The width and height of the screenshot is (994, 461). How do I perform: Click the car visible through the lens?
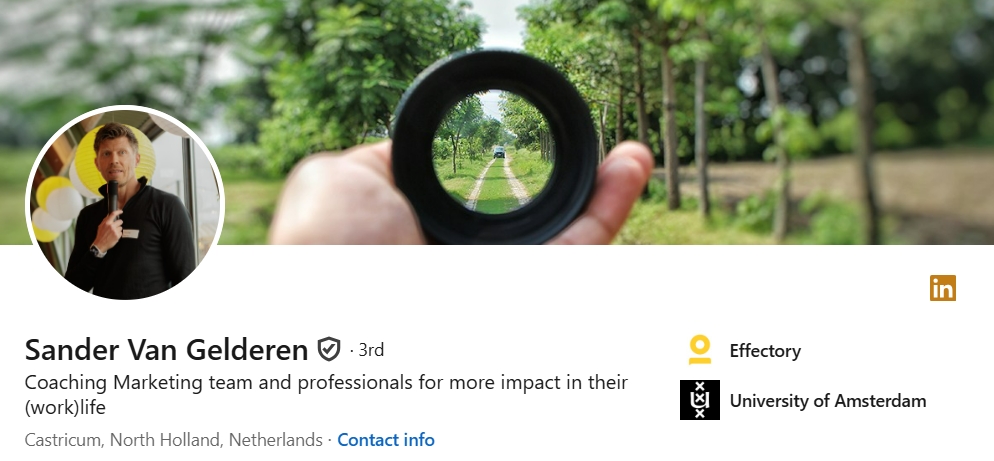point(499,152)
